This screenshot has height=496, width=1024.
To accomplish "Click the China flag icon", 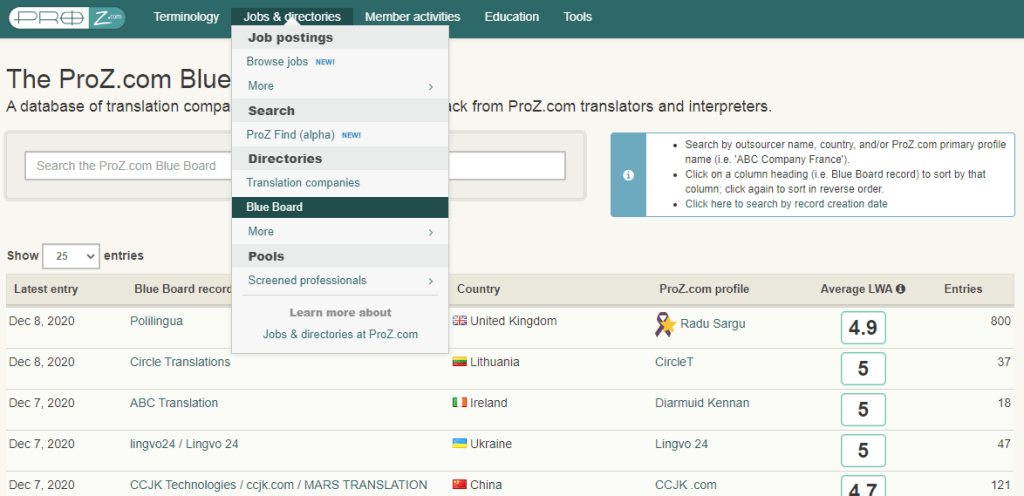I will 460,485.
